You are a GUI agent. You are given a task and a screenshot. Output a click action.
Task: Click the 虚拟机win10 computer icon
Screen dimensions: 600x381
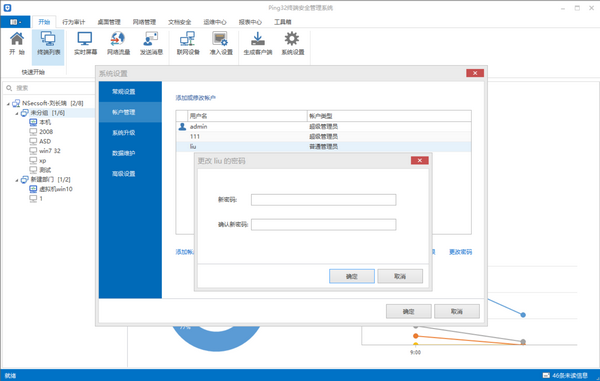(33, 189)
